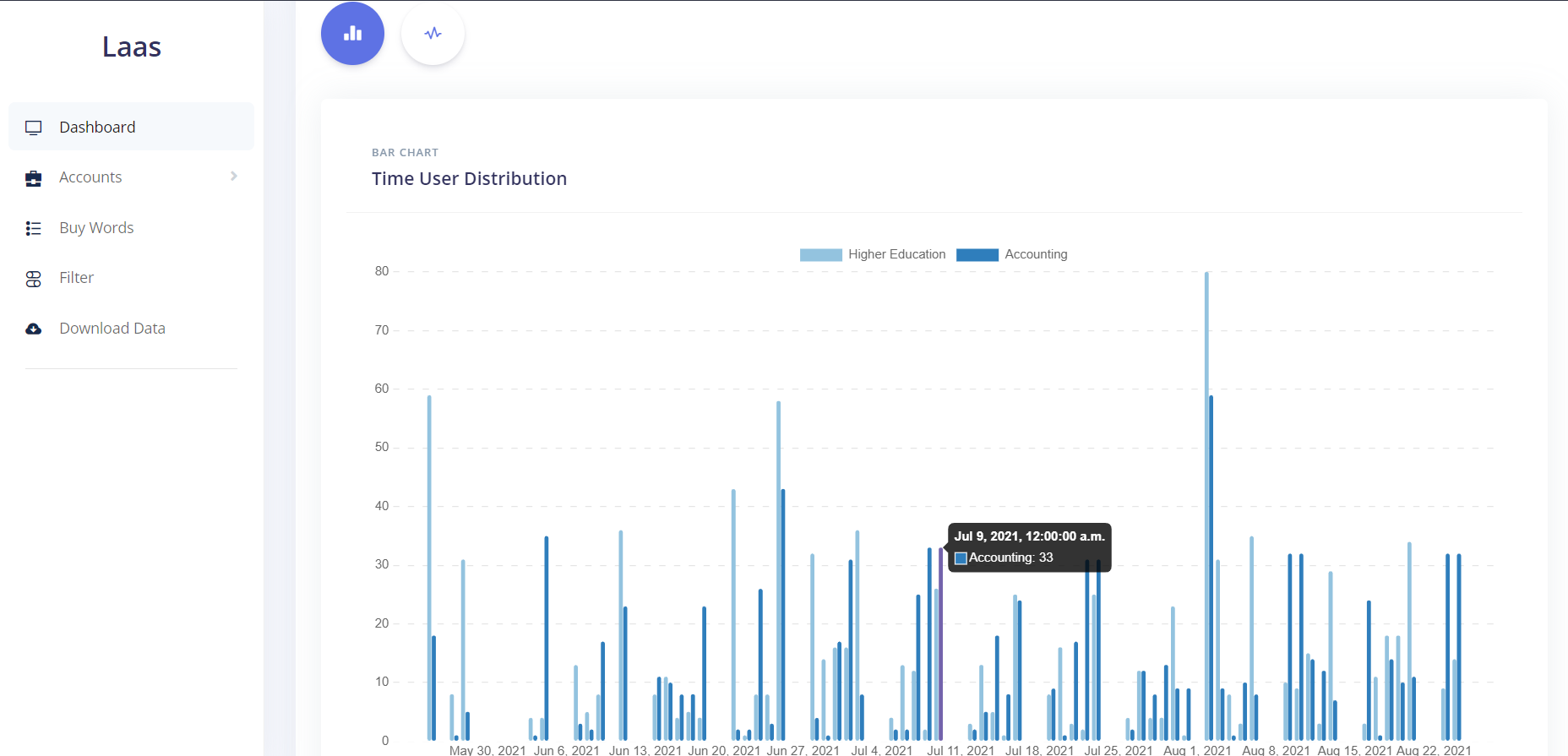Click the Download Data cloud icon
This screenshot has height=756, width=1568.
pyautogui.click(x=34, y=329)
